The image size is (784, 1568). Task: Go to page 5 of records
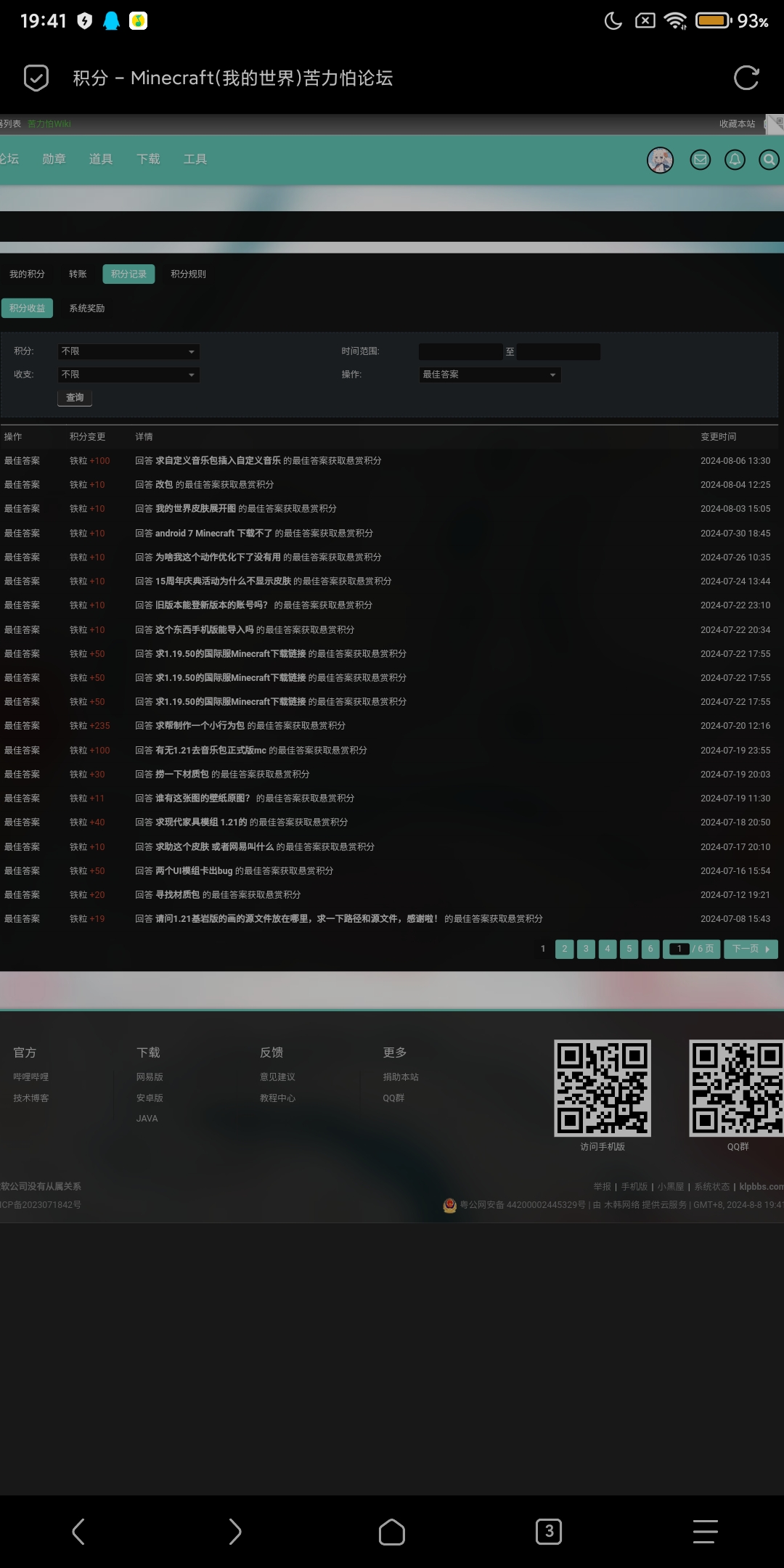pos(629,949)
